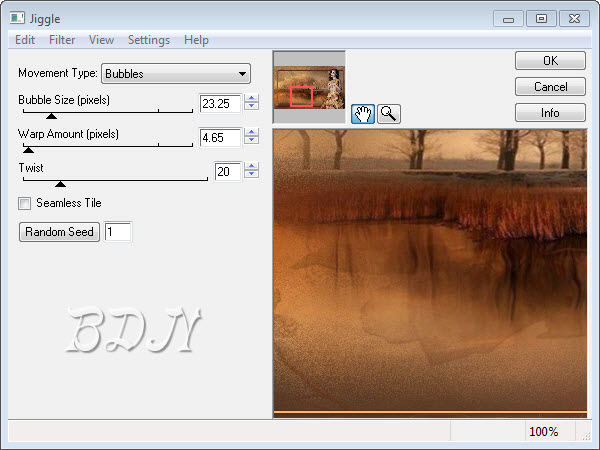
Task: Open the Movement Type dropdown
Action: click(176, 73)
